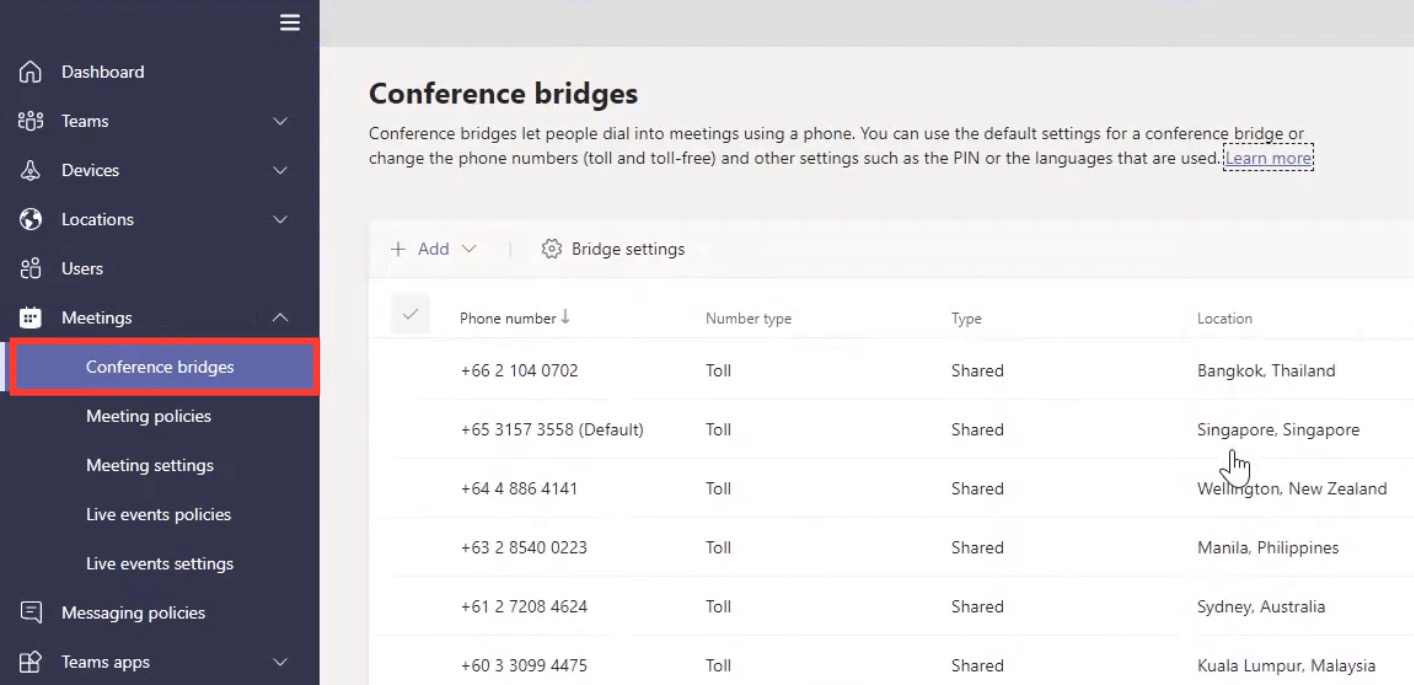
Task: Click Wellington, New Zealand location cell
Action: click(1292, 488)
